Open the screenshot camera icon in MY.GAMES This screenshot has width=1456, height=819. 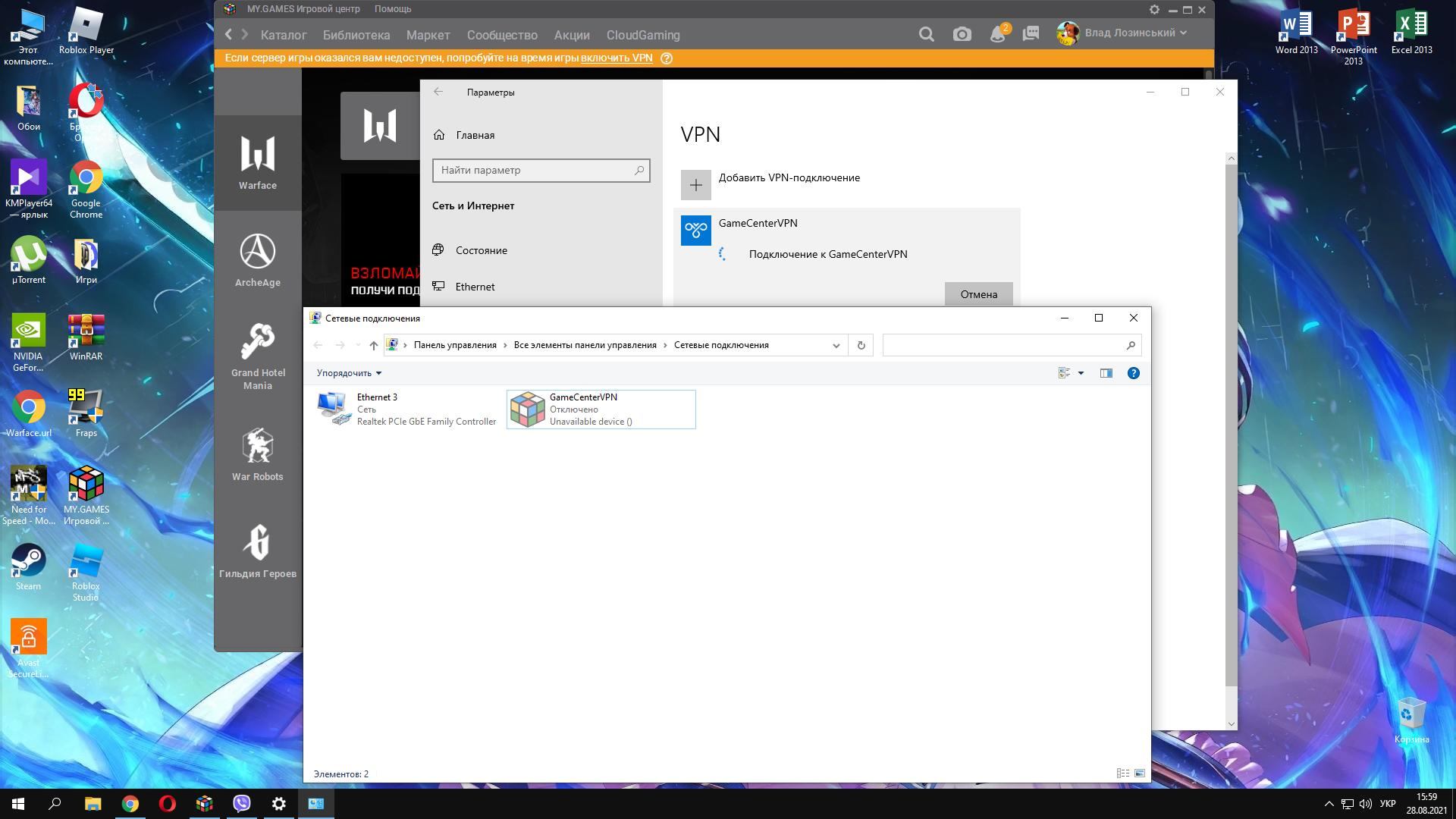(962, 34)
